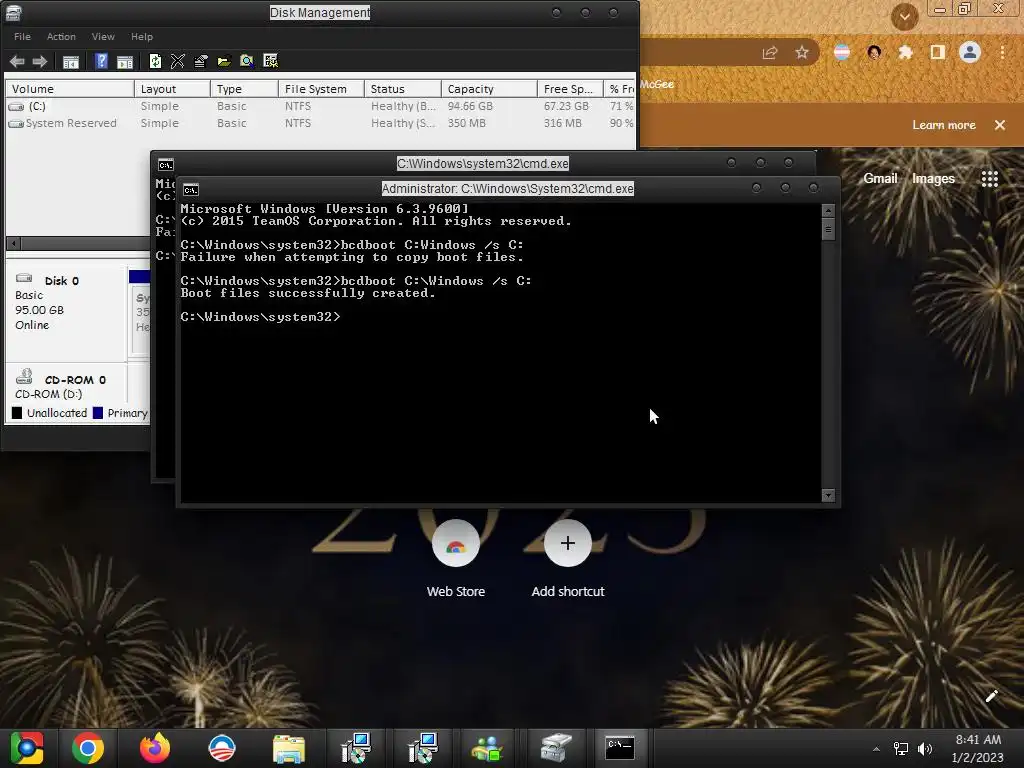Open the Images link
This screenshot has height=768, width=1024.
point(933,178)
